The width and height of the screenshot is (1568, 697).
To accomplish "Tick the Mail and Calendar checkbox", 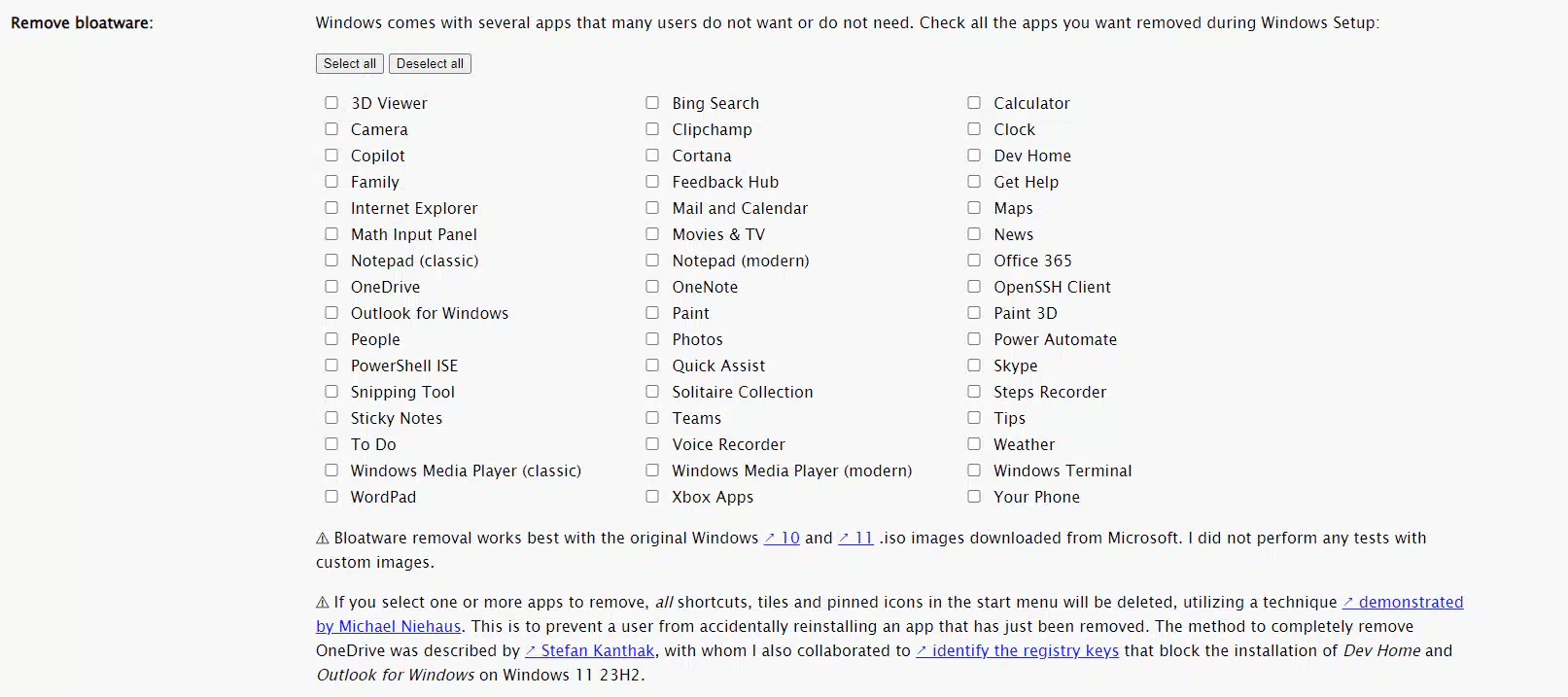I will (x=652, y=207).
